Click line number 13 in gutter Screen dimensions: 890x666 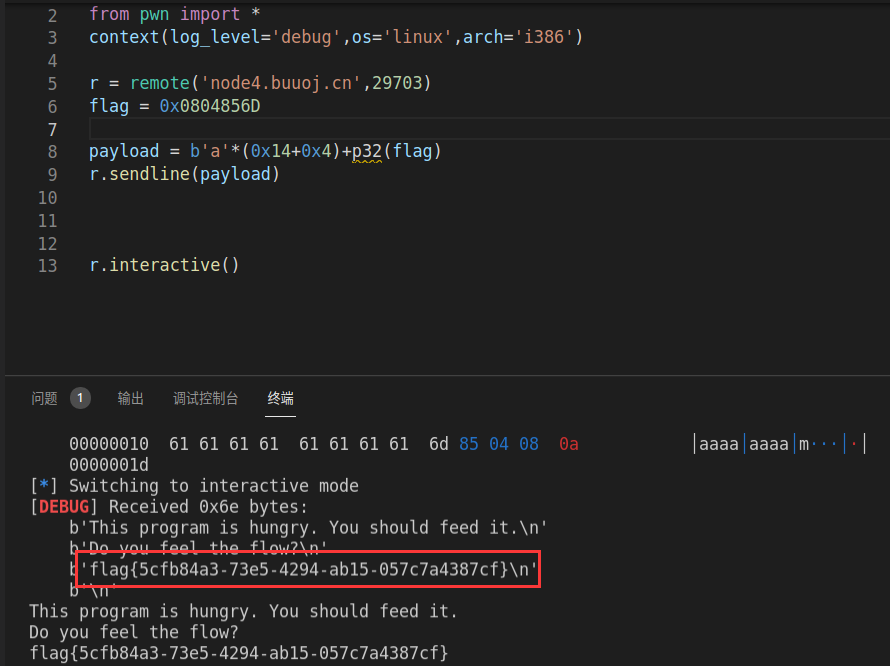[48, 266]
